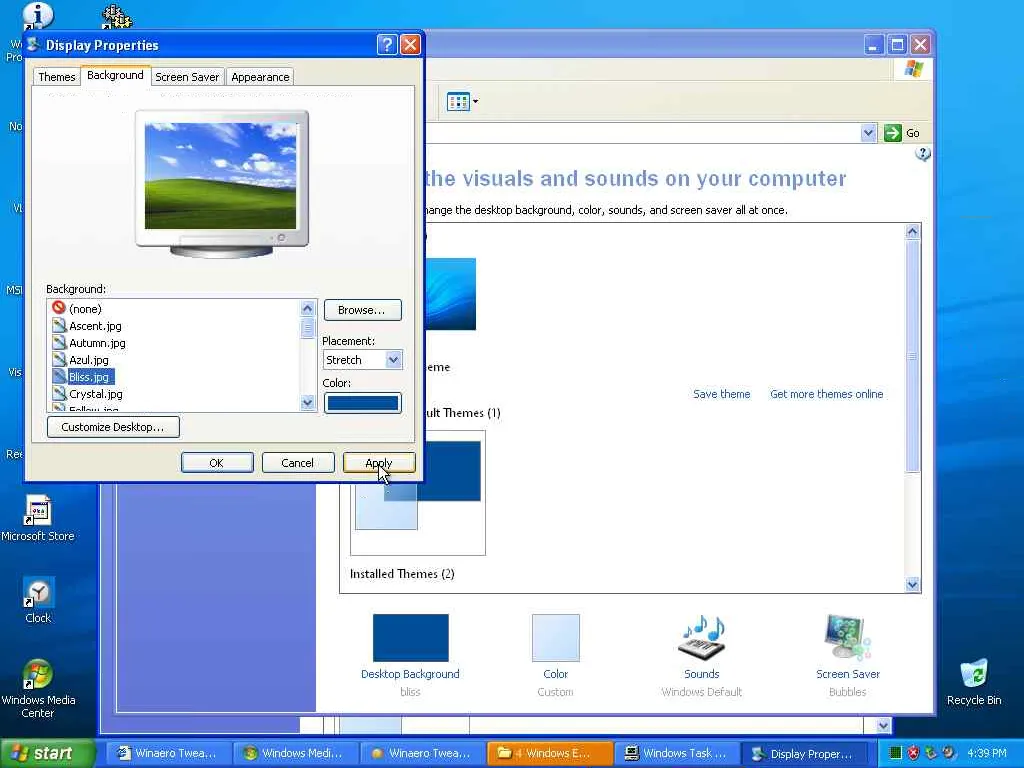The width and height of the screenshot is (1024, 768).
Task: Click Cancel in Display Properties
Action: [x=298, y=462]
